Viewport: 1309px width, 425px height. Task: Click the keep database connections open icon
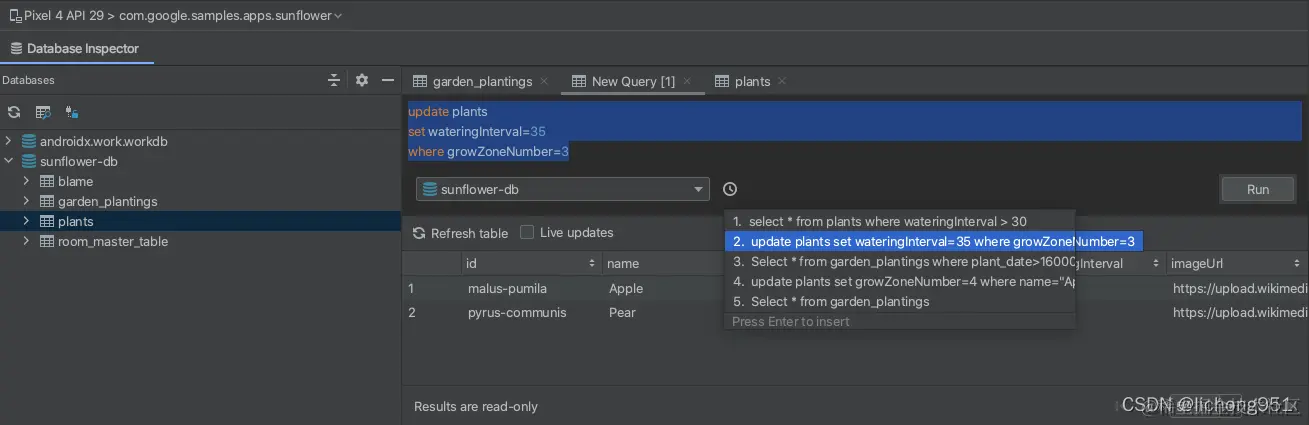point(72,112)
